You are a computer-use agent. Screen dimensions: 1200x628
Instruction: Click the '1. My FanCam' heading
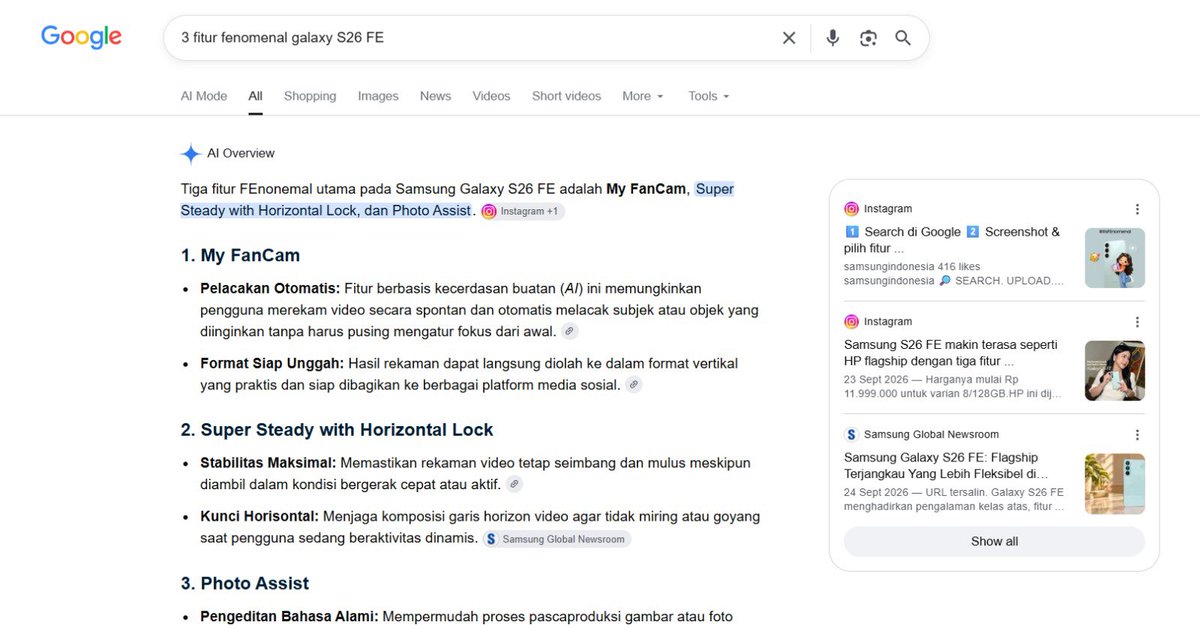[240, 255]
